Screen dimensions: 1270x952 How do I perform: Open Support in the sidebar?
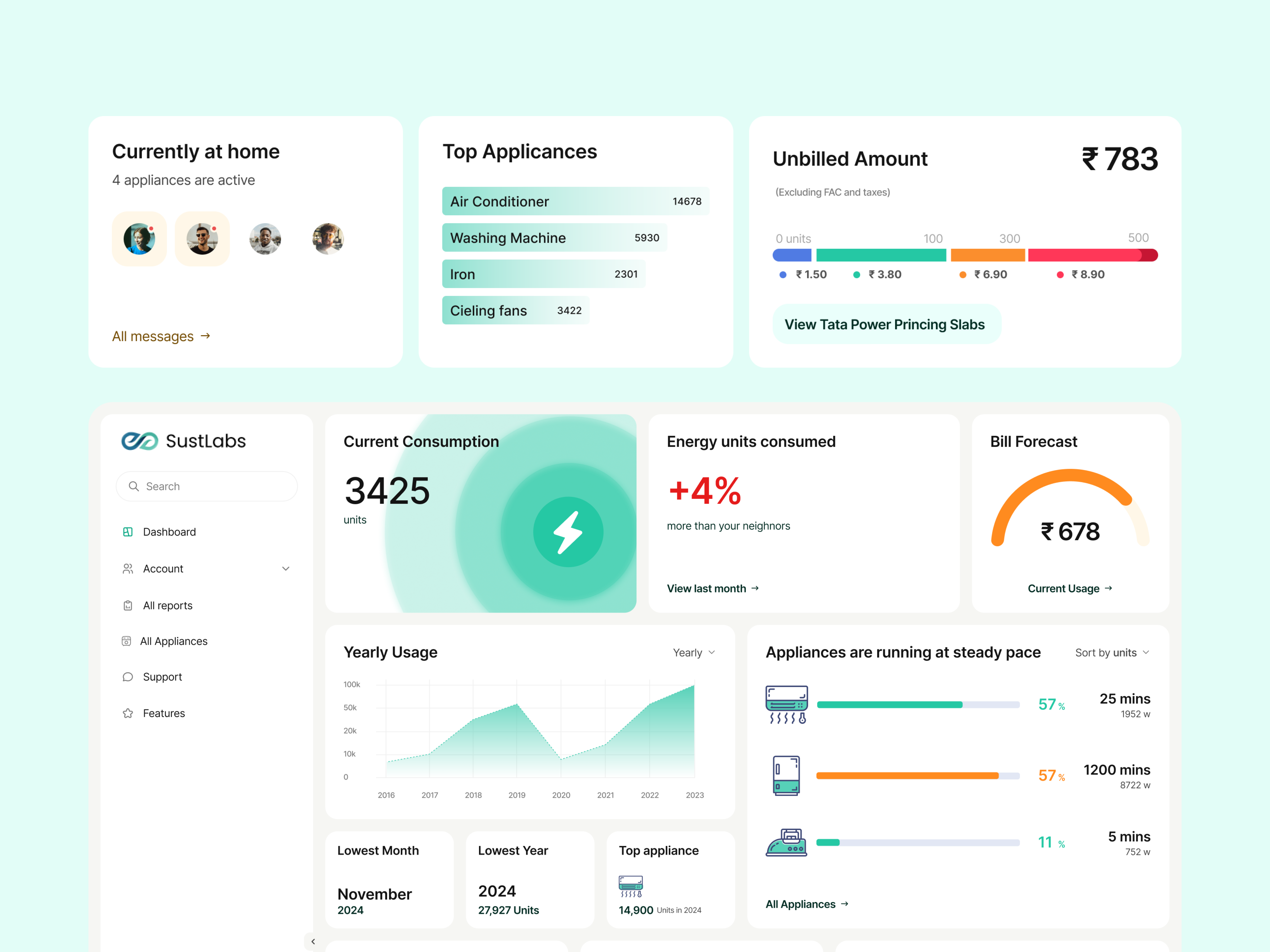pos(162,677)
